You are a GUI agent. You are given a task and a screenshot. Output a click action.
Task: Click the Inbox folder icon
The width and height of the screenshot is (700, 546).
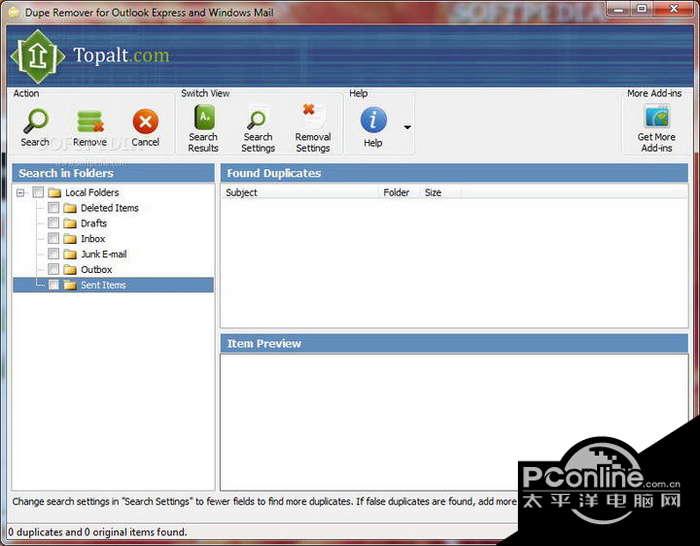70,239
